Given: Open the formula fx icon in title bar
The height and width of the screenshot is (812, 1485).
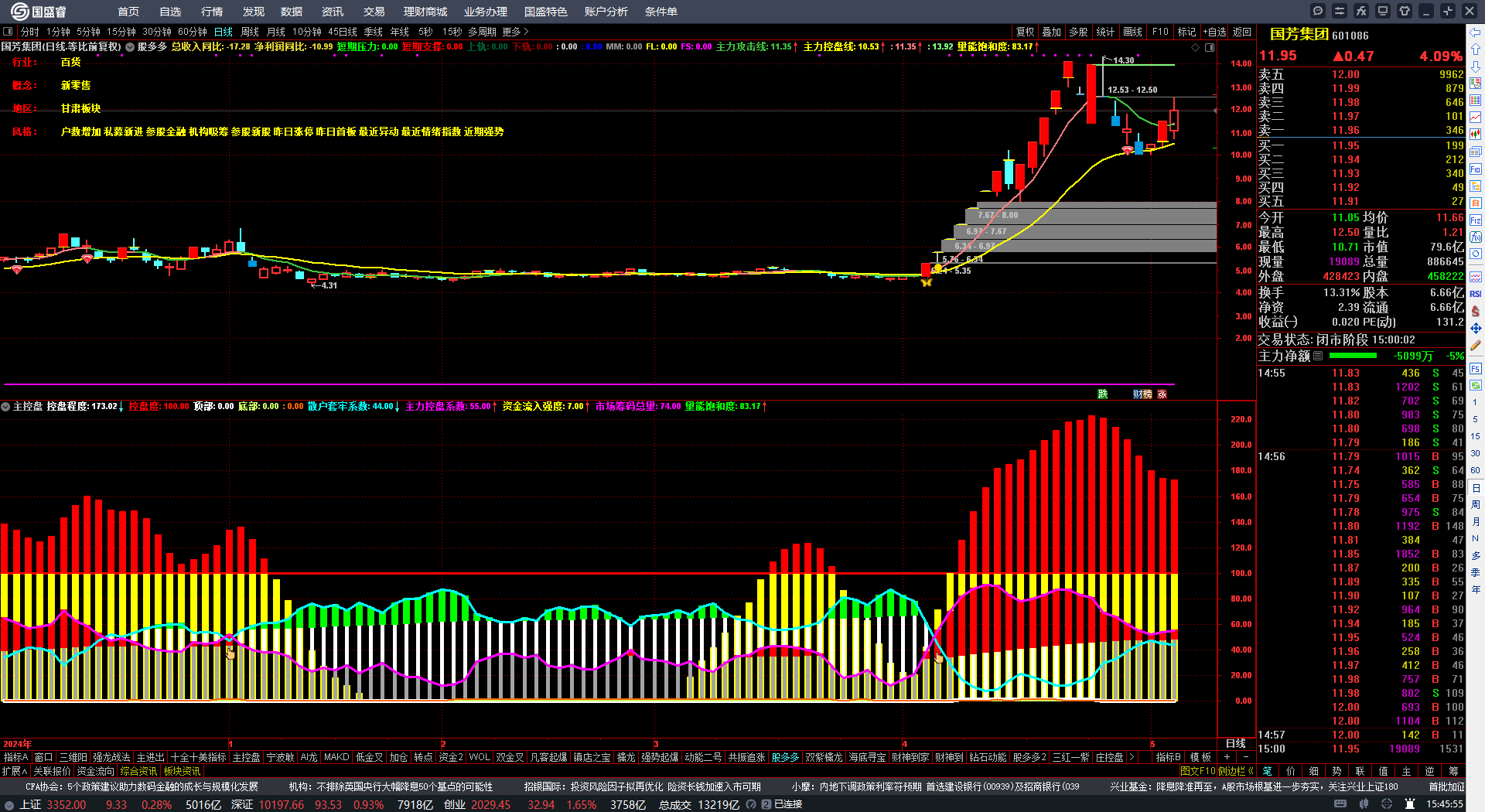Looking at the screenshot, I should (x=1361, y=11).
